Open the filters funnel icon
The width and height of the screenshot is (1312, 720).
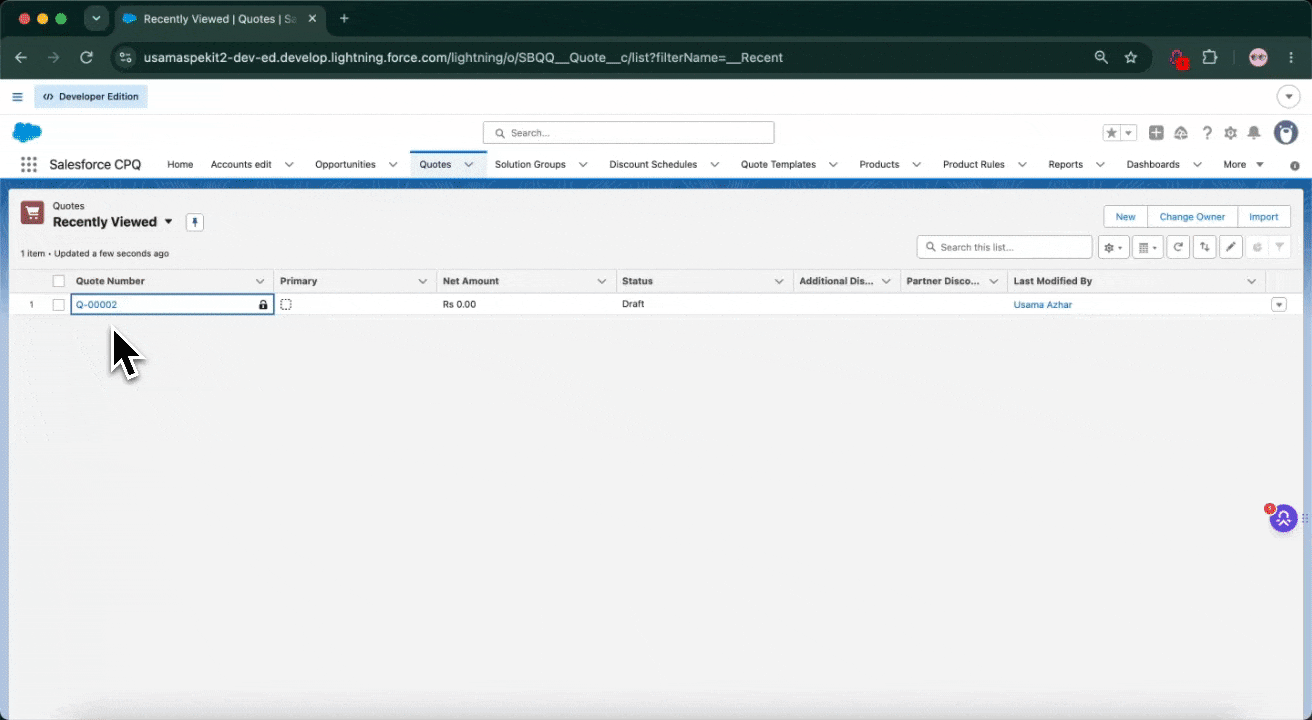(x=1280, y=247)
